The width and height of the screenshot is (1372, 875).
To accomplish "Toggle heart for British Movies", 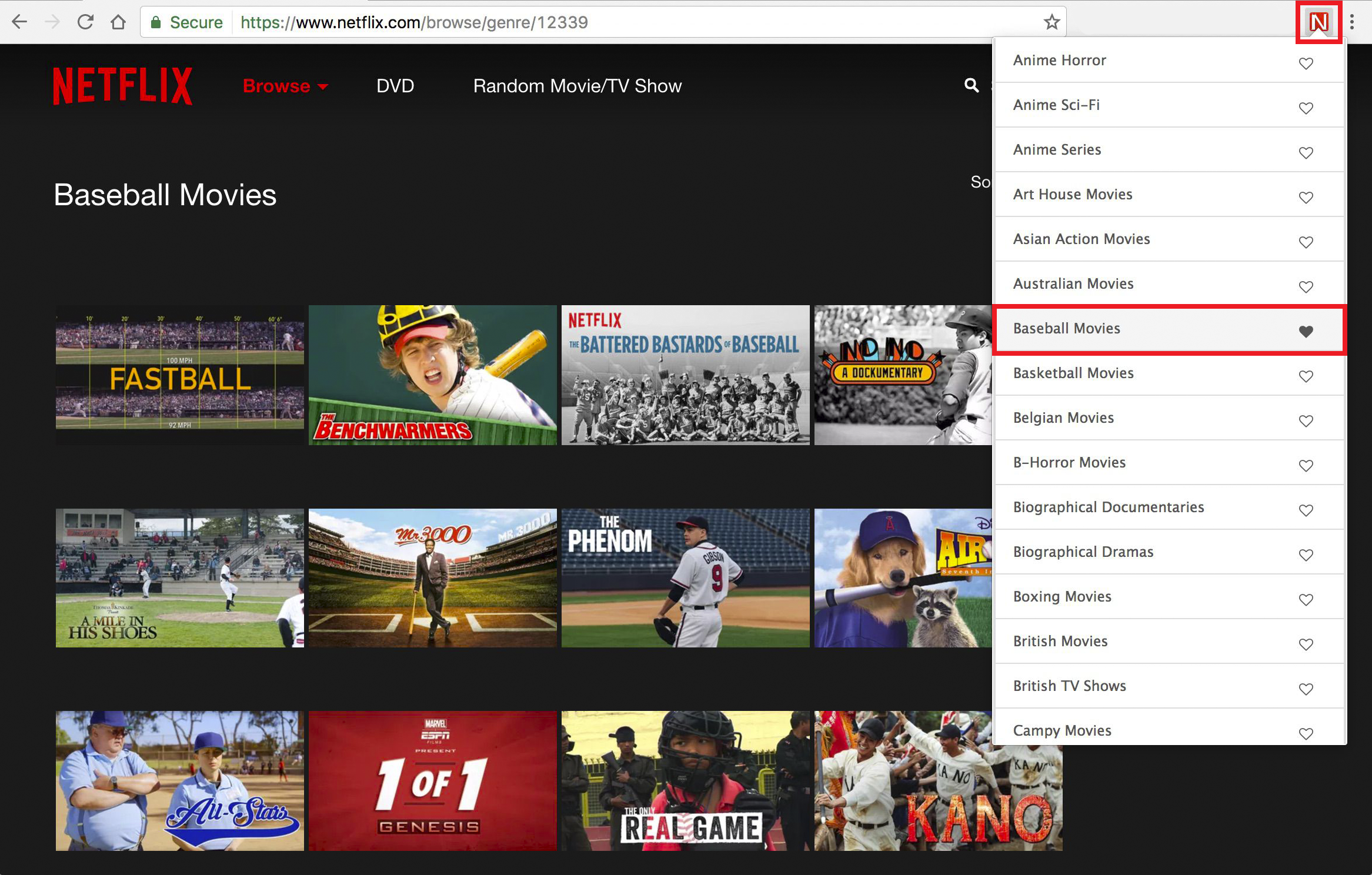I will pyautogui.click(x=1306, y=644).
